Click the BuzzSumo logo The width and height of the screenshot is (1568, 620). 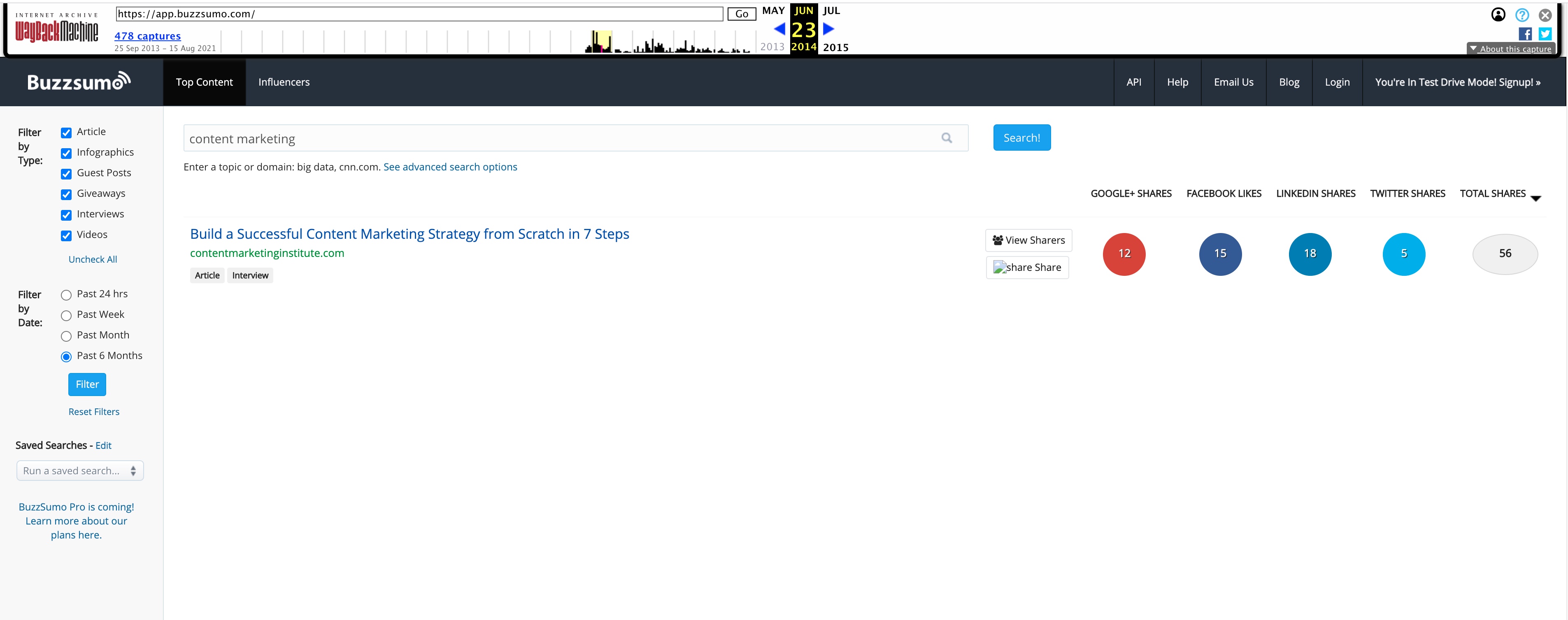click(79, 82)
